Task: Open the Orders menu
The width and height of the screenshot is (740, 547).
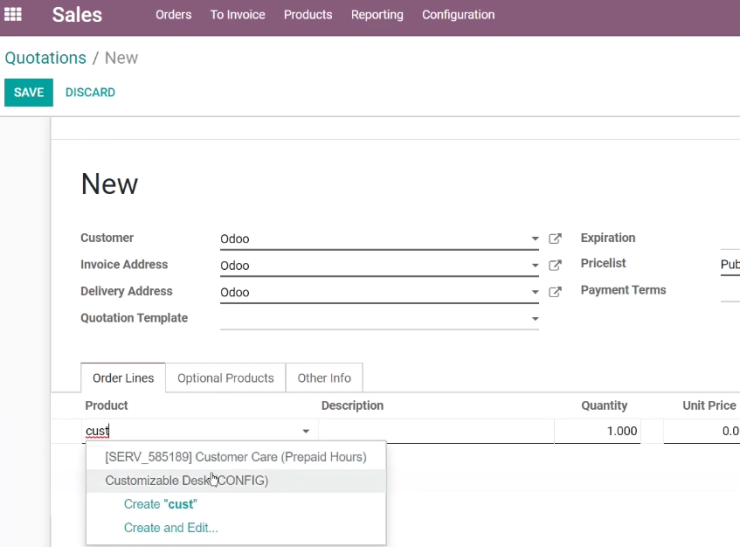Action: coord(174,15)
